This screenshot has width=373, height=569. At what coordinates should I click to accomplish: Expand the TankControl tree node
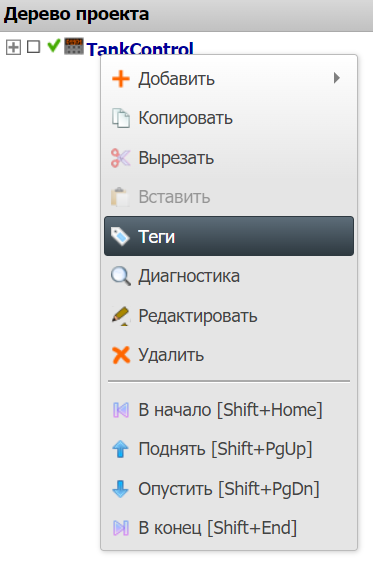[x=13, y=47]
